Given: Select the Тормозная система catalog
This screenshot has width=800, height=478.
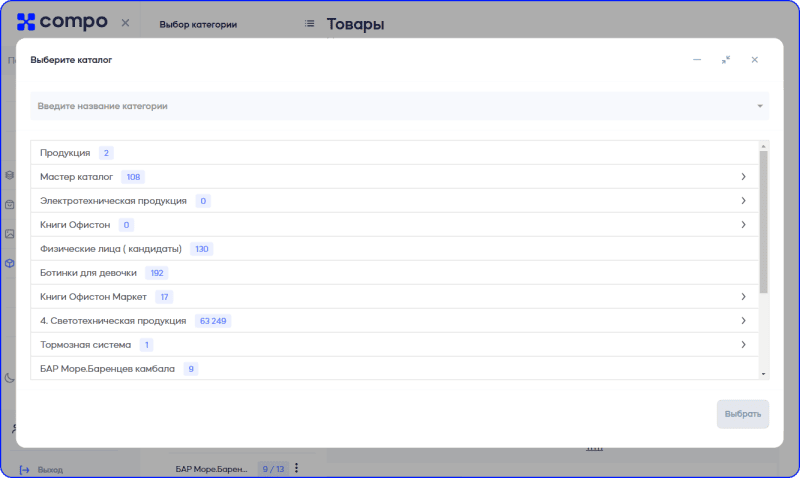Looking at the screenshot, I should (394, 344).
